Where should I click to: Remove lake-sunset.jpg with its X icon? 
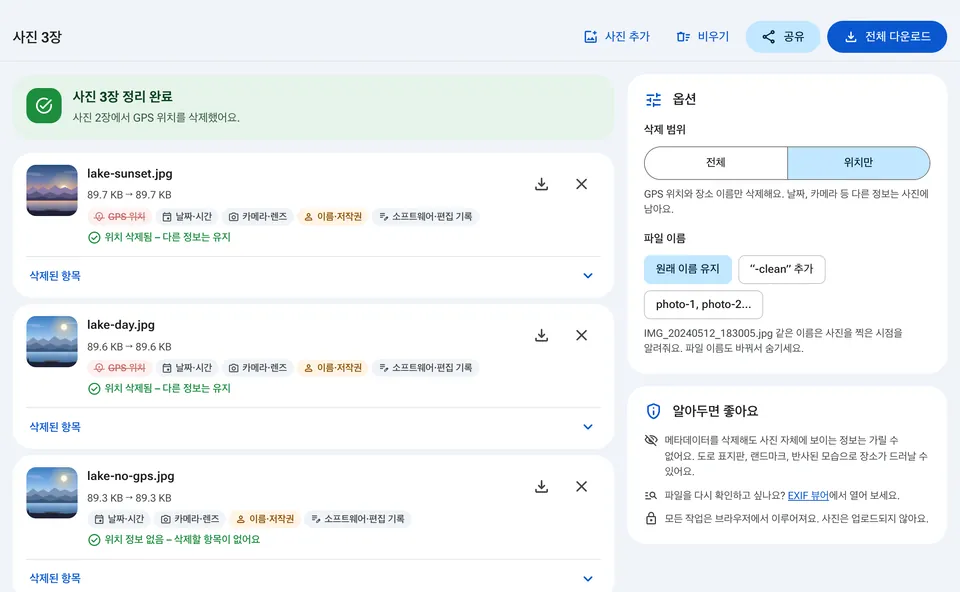pos(582,184)
